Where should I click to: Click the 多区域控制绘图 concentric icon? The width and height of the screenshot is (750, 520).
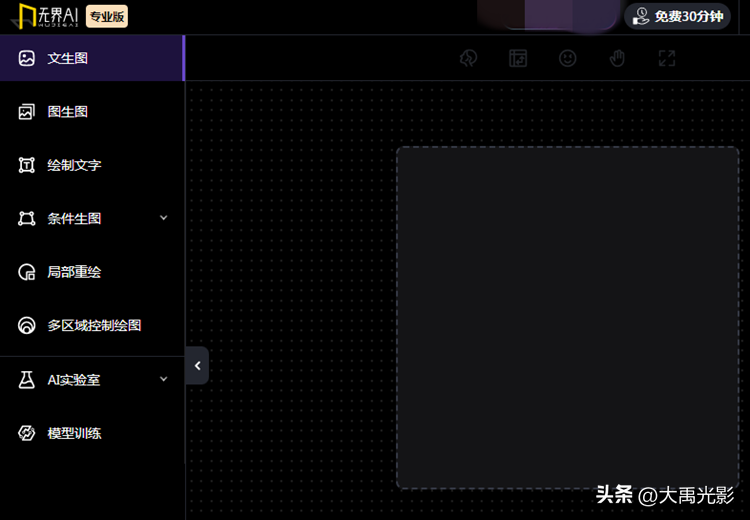(26, 325)
